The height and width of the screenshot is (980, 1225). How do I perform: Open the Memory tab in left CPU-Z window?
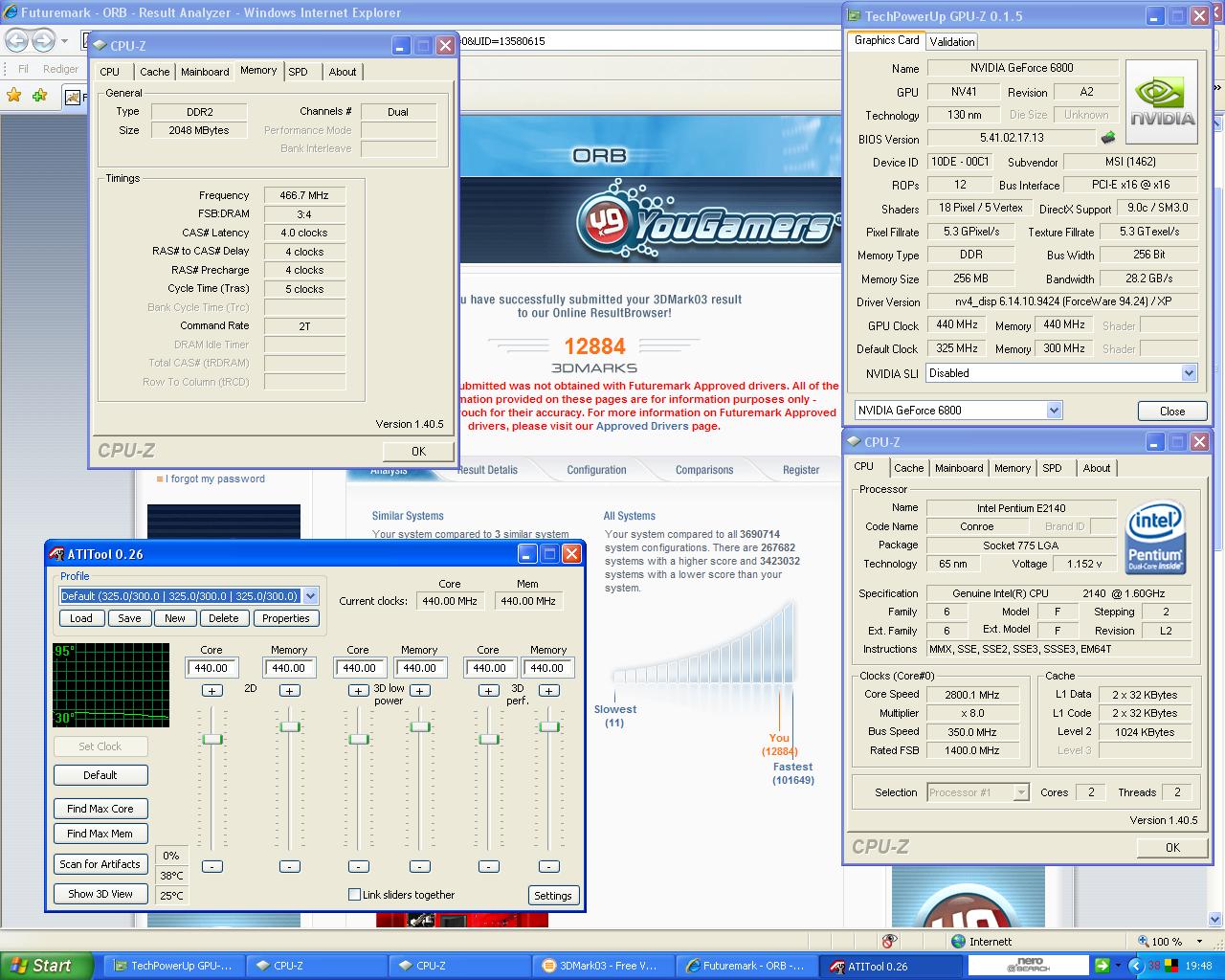(258, 71)
